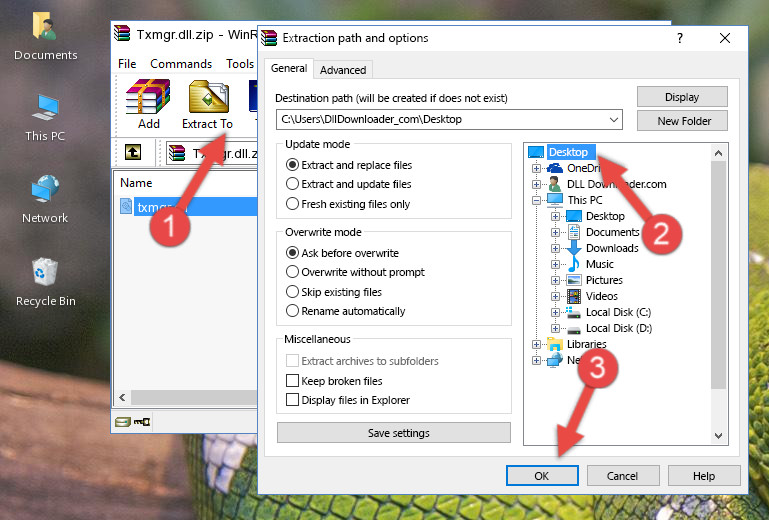Screen dimensions: 769x520
Task: Select Videos film icon in folder tree
Action: coord(574,296)
